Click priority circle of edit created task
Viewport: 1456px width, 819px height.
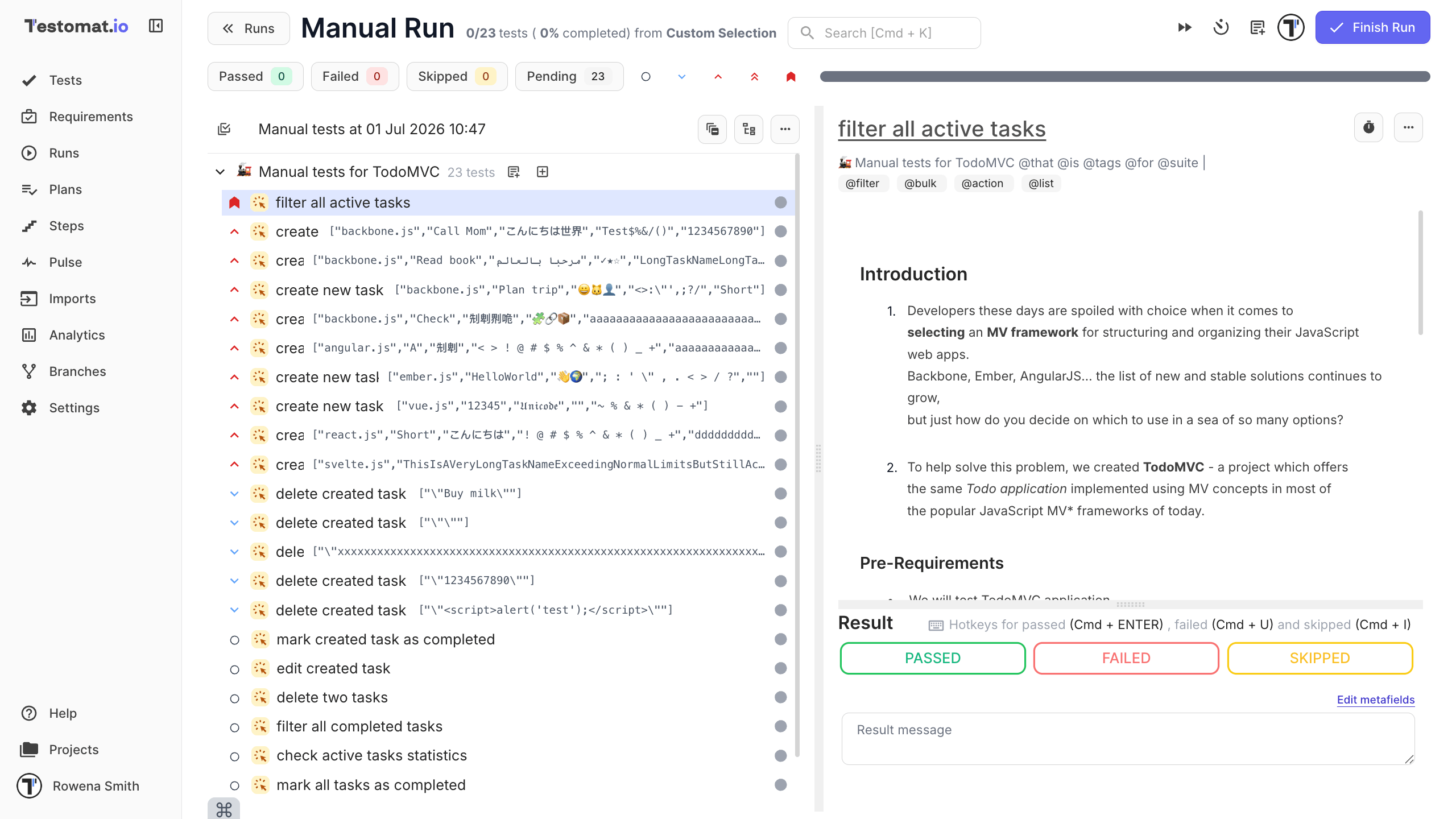234,669
